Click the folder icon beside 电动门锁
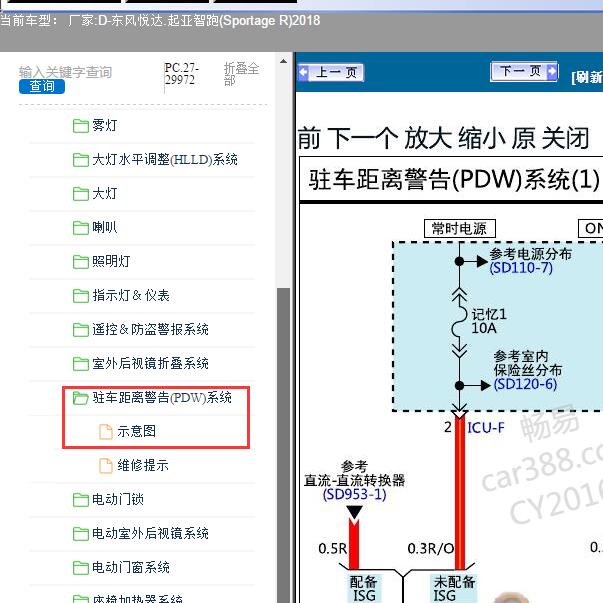The width and height of the screenshot is (603, 603). pyautogui.click(x=80, y=500)
